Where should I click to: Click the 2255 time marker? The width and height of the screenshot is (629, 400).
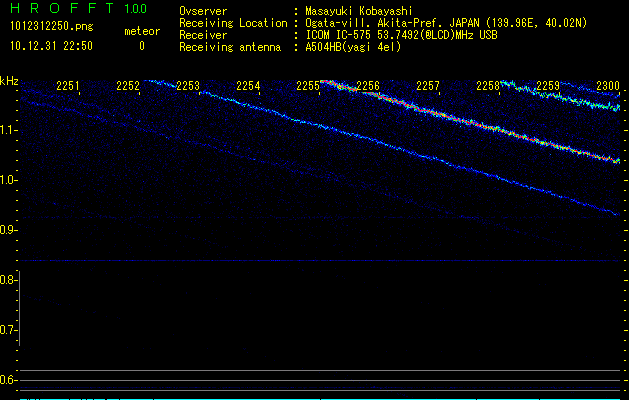308,86
